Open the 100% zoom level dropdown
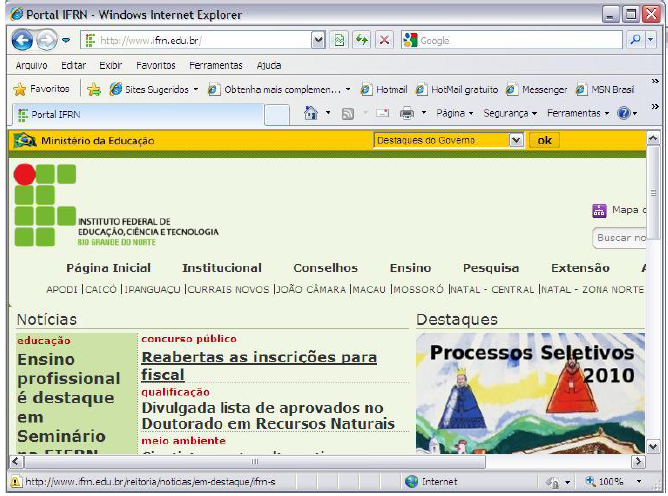The image size is (668, 496). point(639,482)
